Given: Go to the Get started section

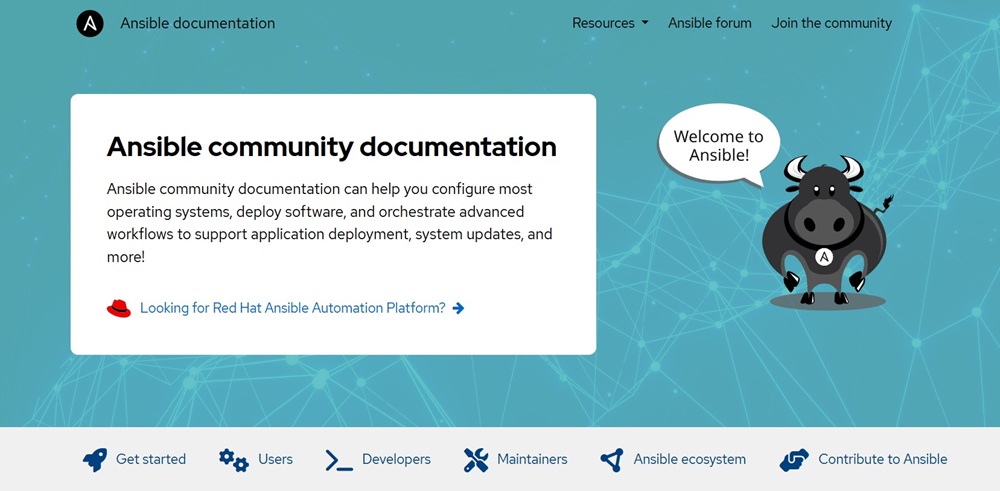Looking at the screenshot, I should pos(151,460).
